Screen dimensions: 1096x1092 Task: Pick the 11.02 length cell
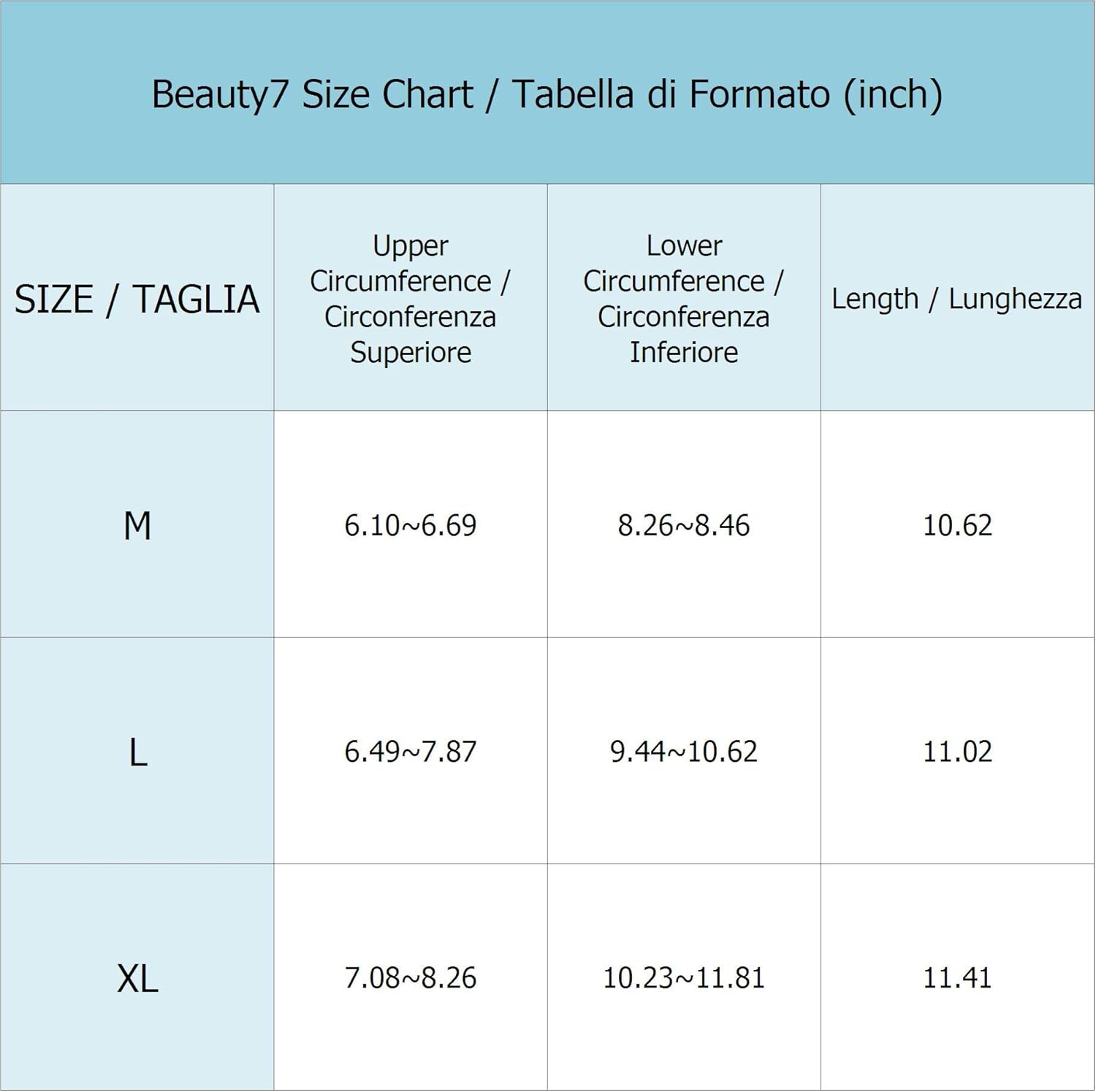pyautogui.click(x=957, y=752)
